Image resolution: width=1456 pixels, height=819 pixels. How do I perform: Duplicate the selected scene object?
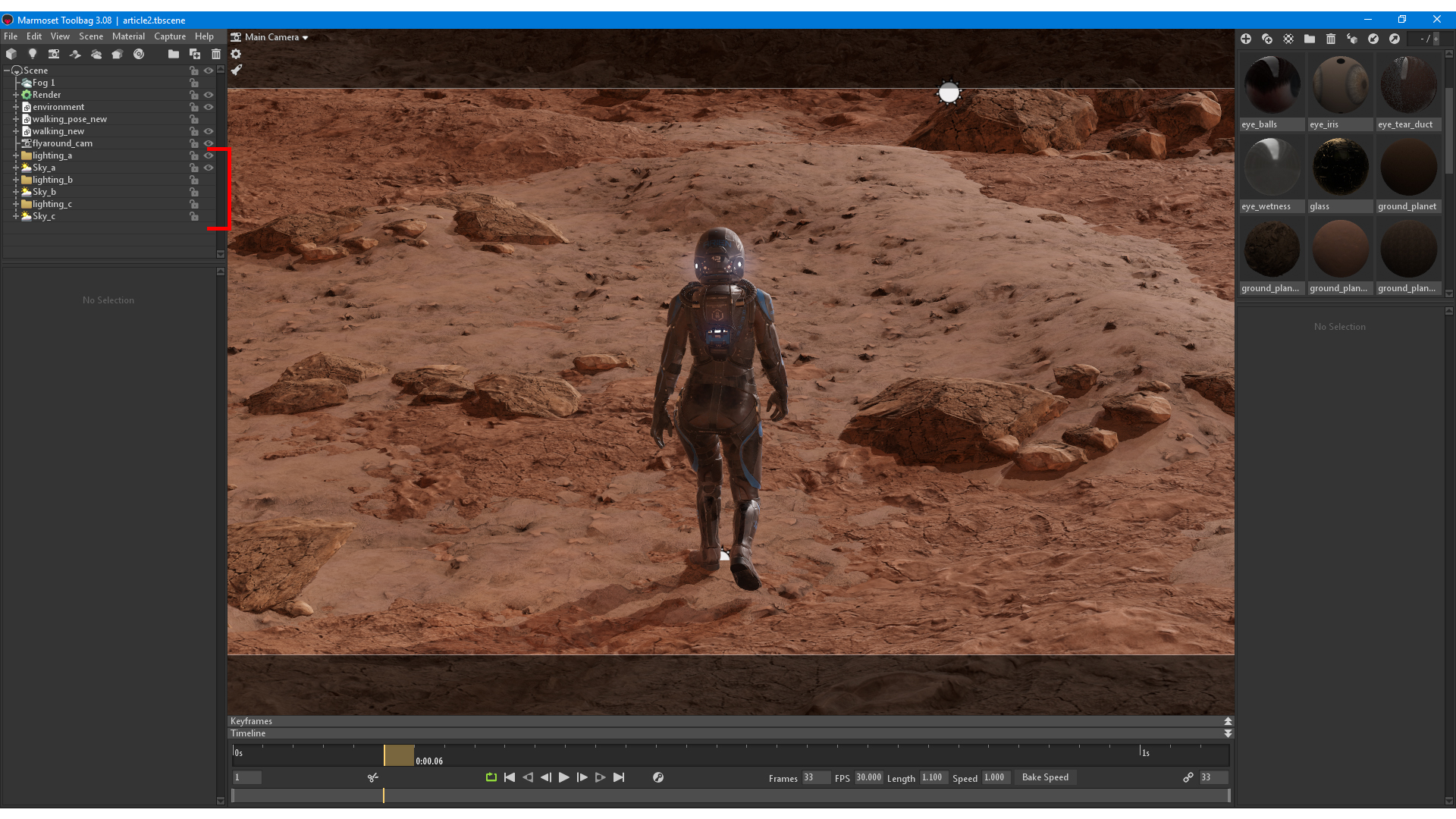pos(195,54)
